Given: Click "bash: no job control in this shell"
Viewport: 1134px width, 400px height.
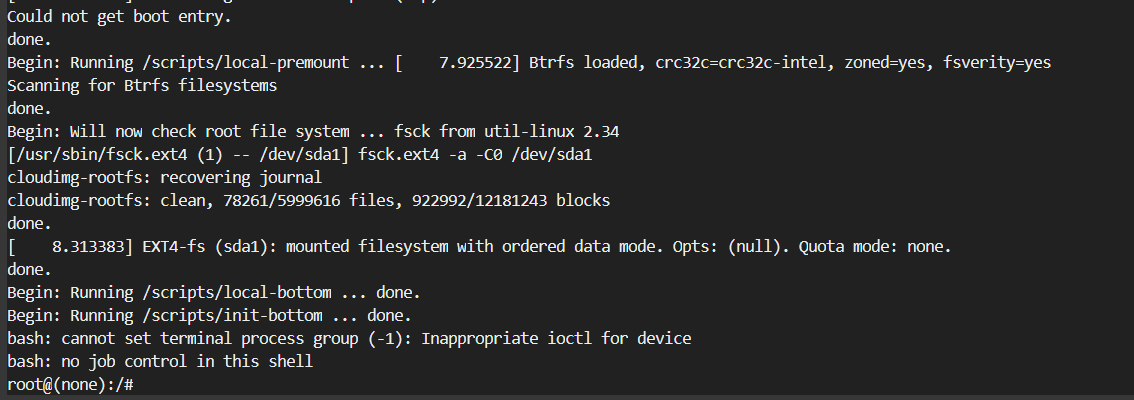Looking at the screenshot, I should coord(160,361).
